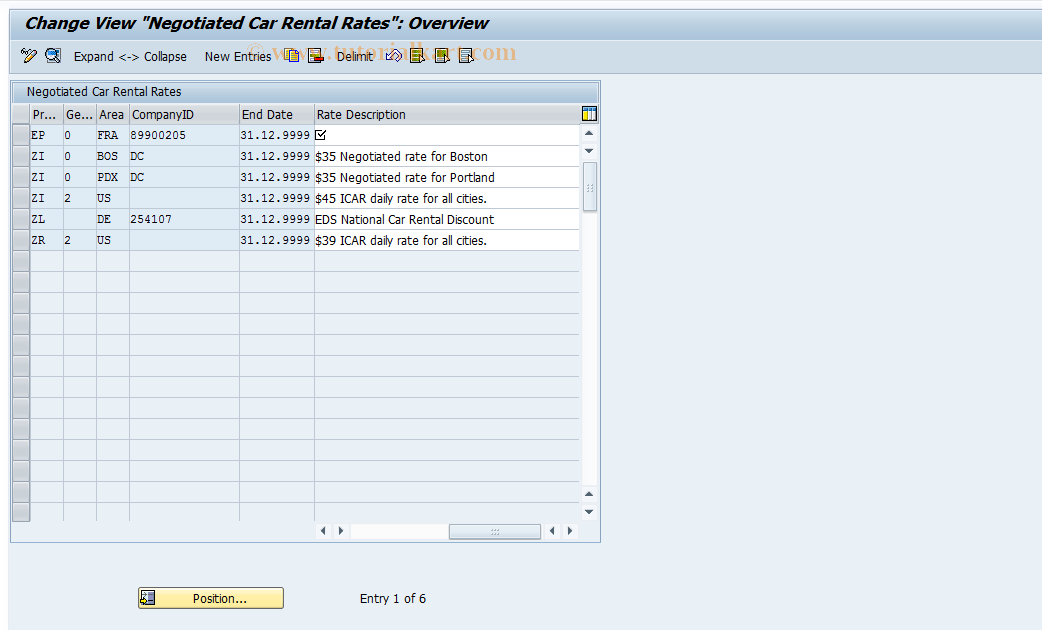Select row selector for ZR US row
1042x630 pixels.
pos(21,240)
